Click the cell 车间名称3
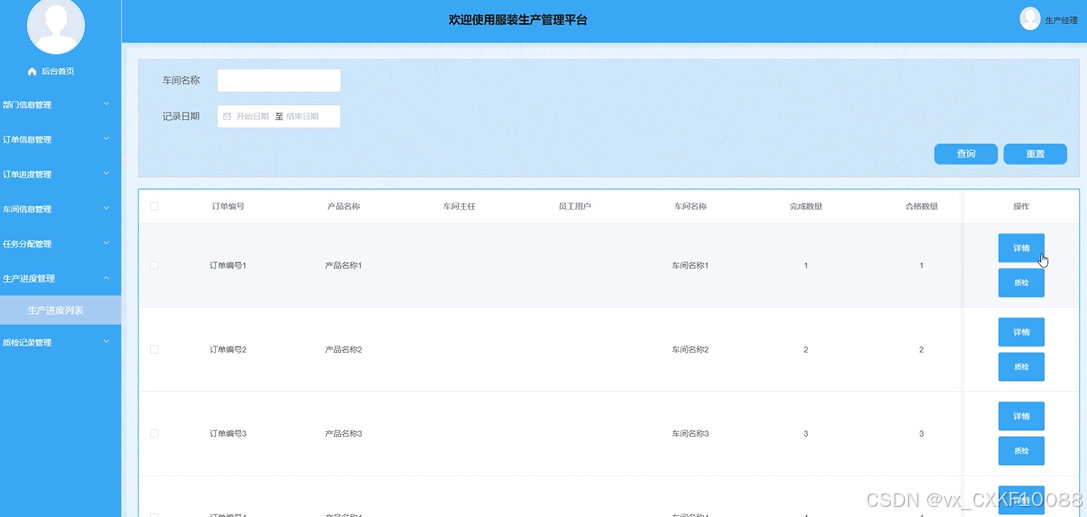Screen dimensions: 1087x517 (690, 433)
